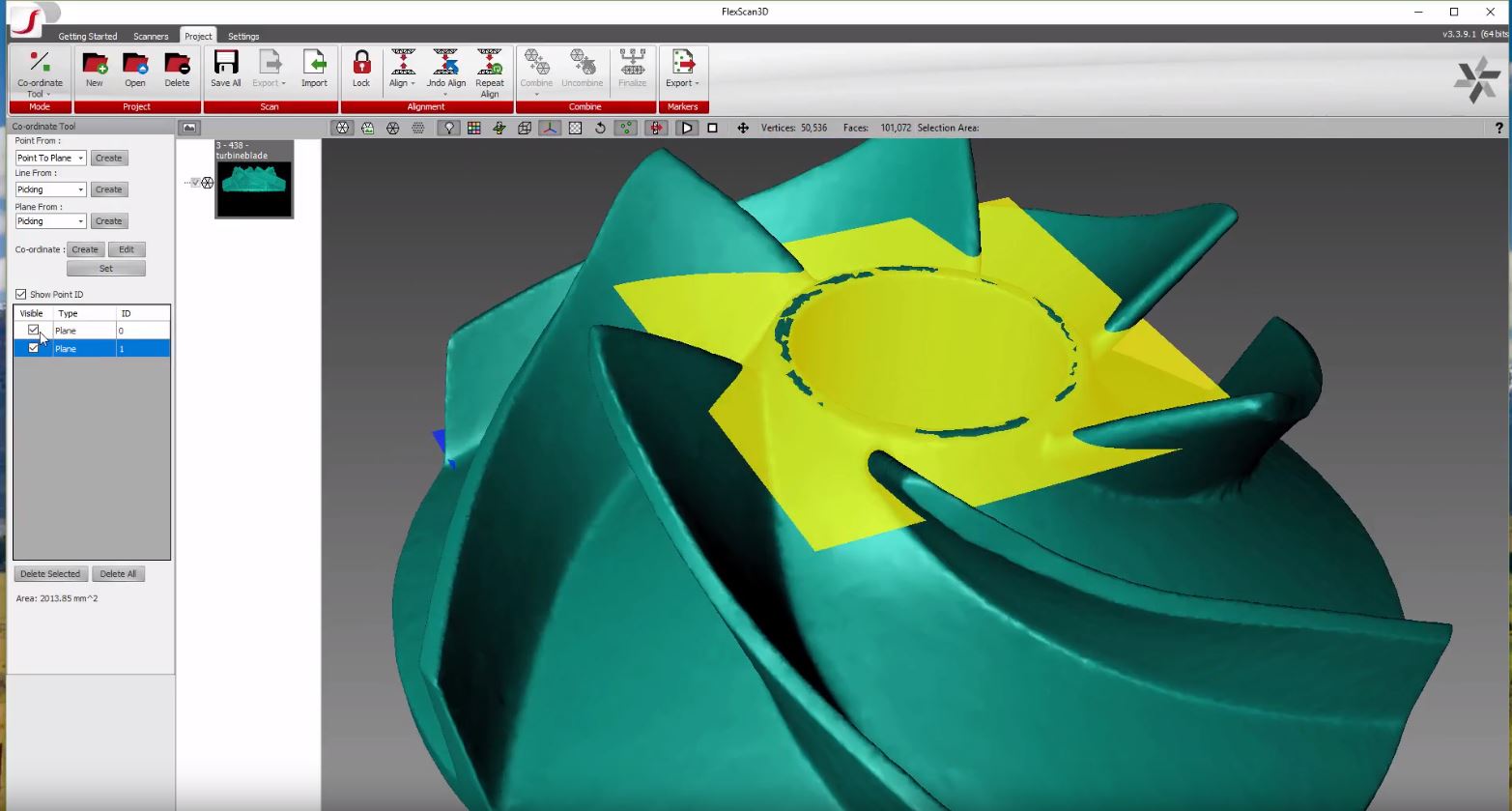Click the coordinate axes display icon
The width and height of the screenshot is (1512, 811).
click(x=549, y=127)
